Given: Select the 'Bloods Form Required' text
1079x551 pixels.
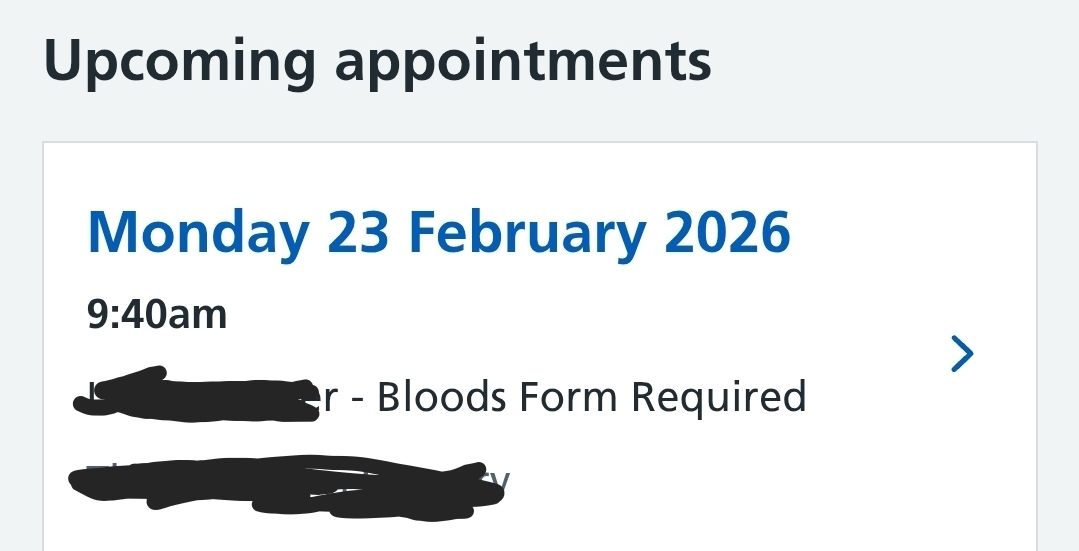Looking at the screenshot, I should (592, 397).
